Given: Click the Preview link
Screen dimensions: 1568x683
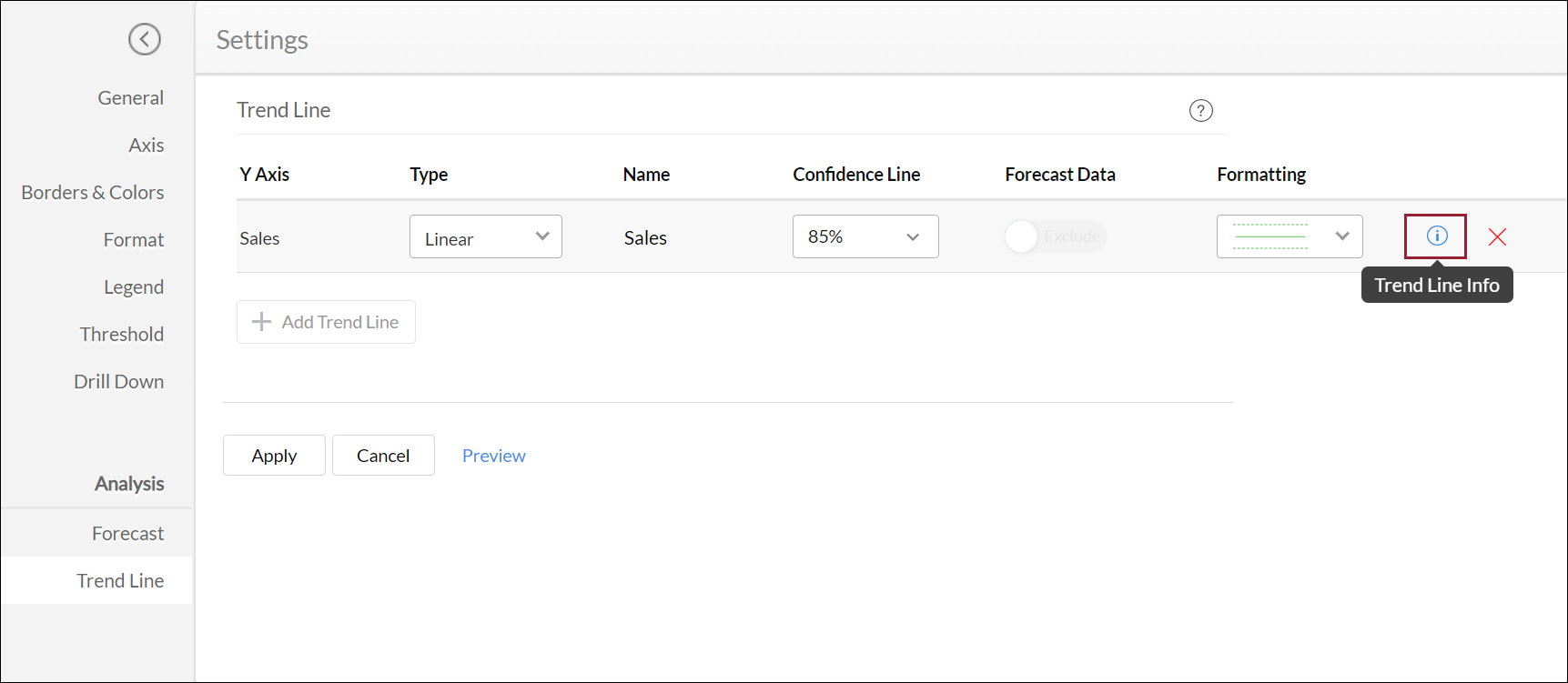Looking at the screenshot, I should [x=493, y=456].
